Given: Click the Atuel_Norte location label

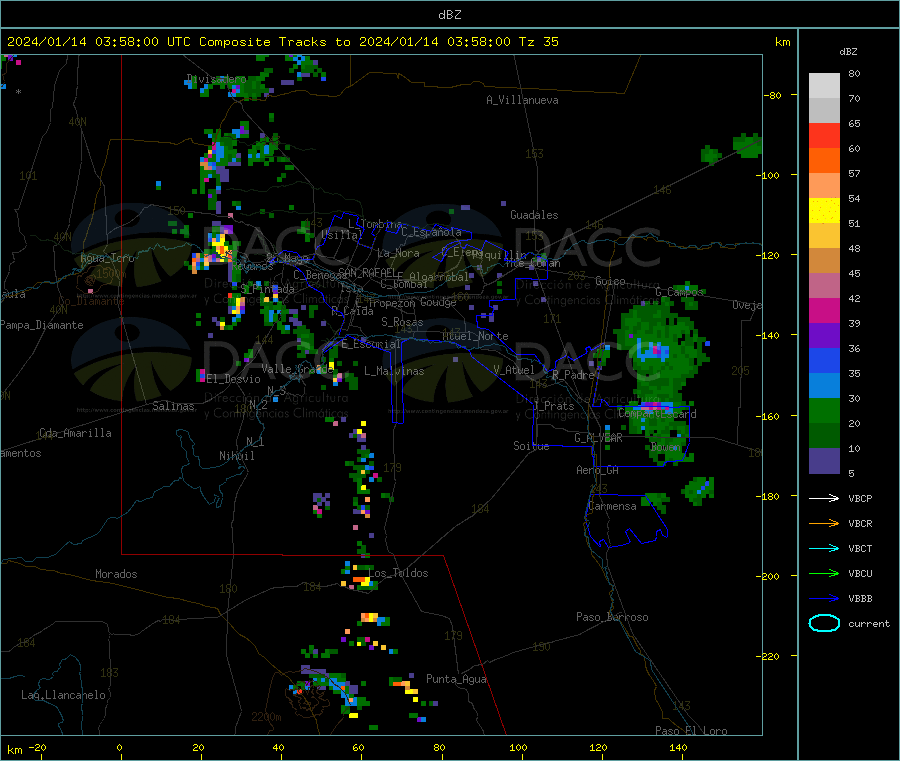Looking at the screenshot, I should tap(475, 336).
